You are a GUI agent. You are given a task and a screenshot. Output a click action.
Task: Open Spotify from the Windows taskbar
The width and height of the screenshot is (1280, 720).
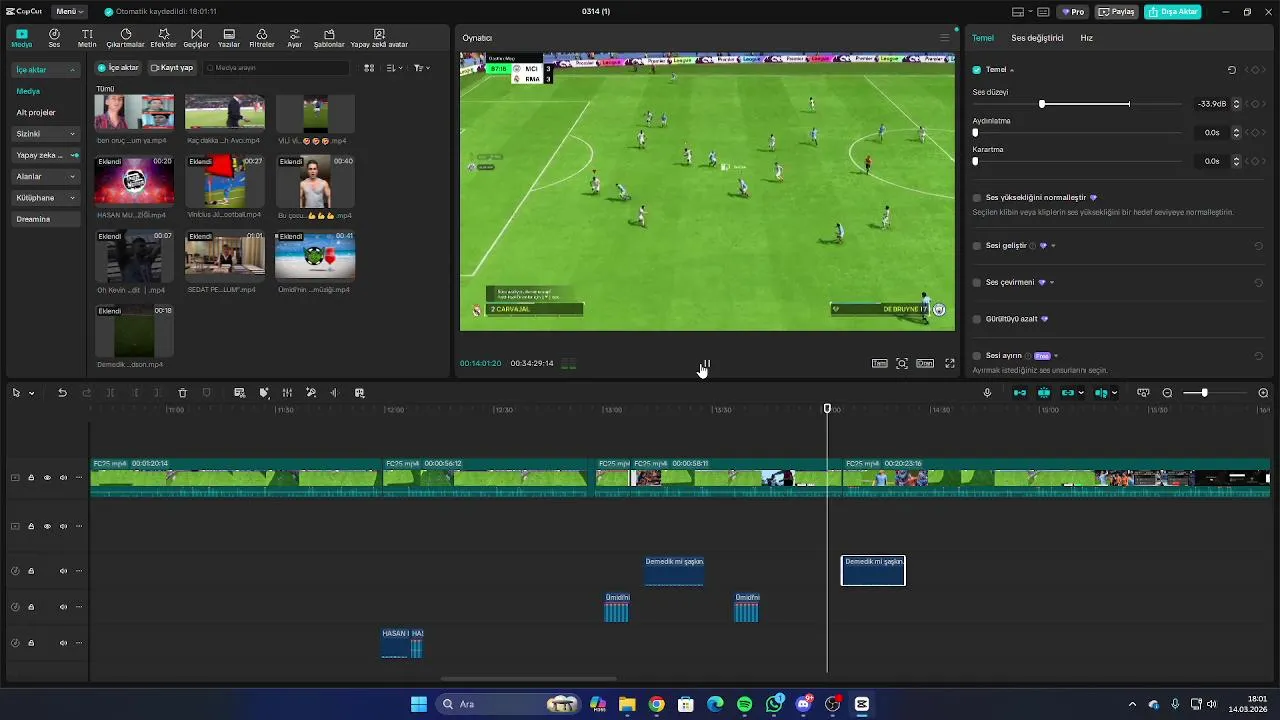744,704
